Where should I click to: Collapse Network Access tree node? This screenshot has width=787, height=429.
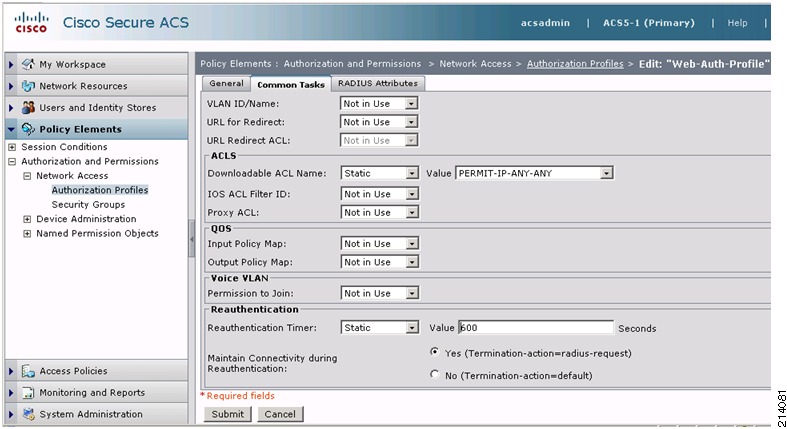(x=27, y=176)
